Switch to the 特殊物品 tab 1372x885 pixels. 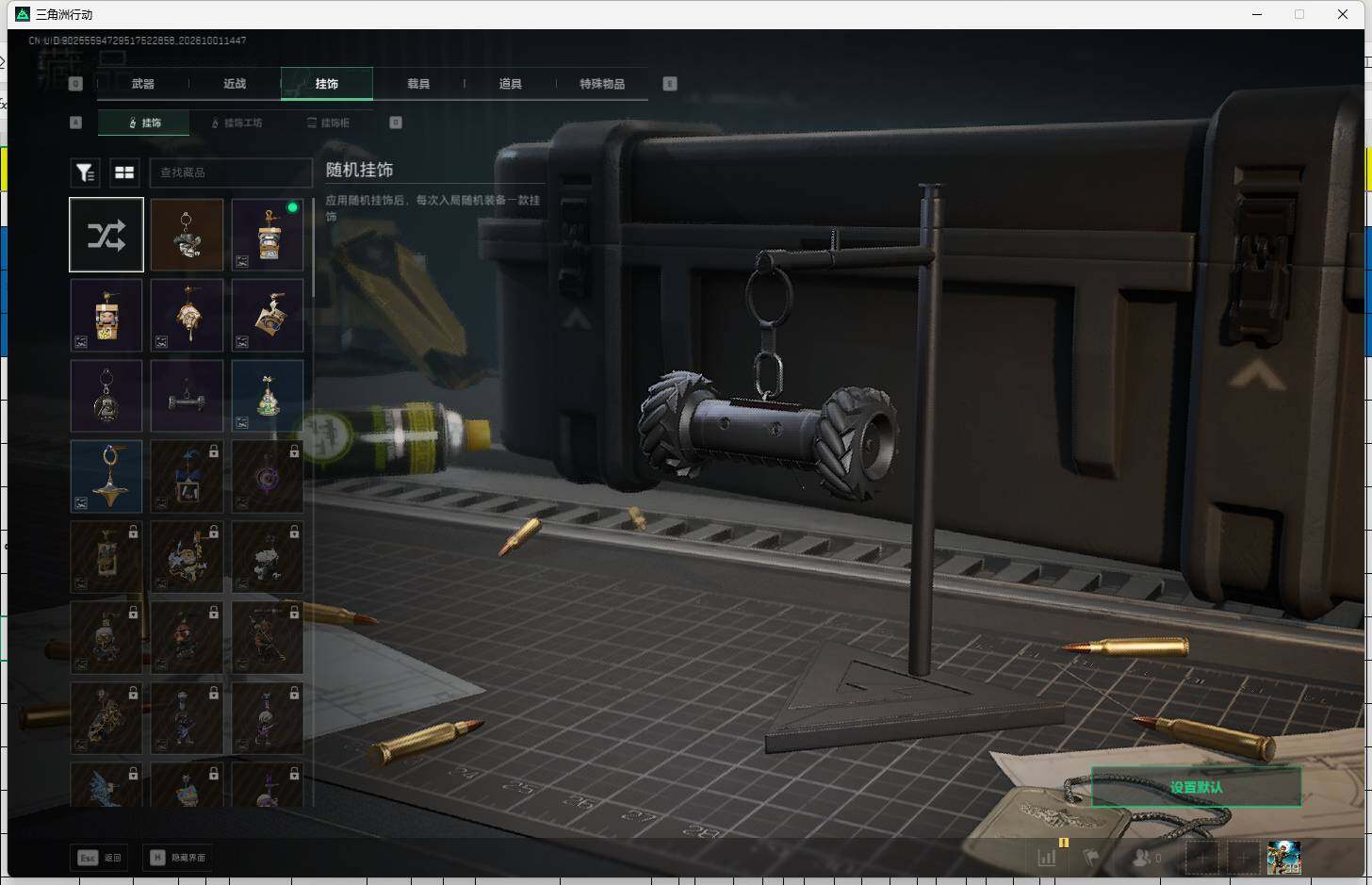point(602,84)
